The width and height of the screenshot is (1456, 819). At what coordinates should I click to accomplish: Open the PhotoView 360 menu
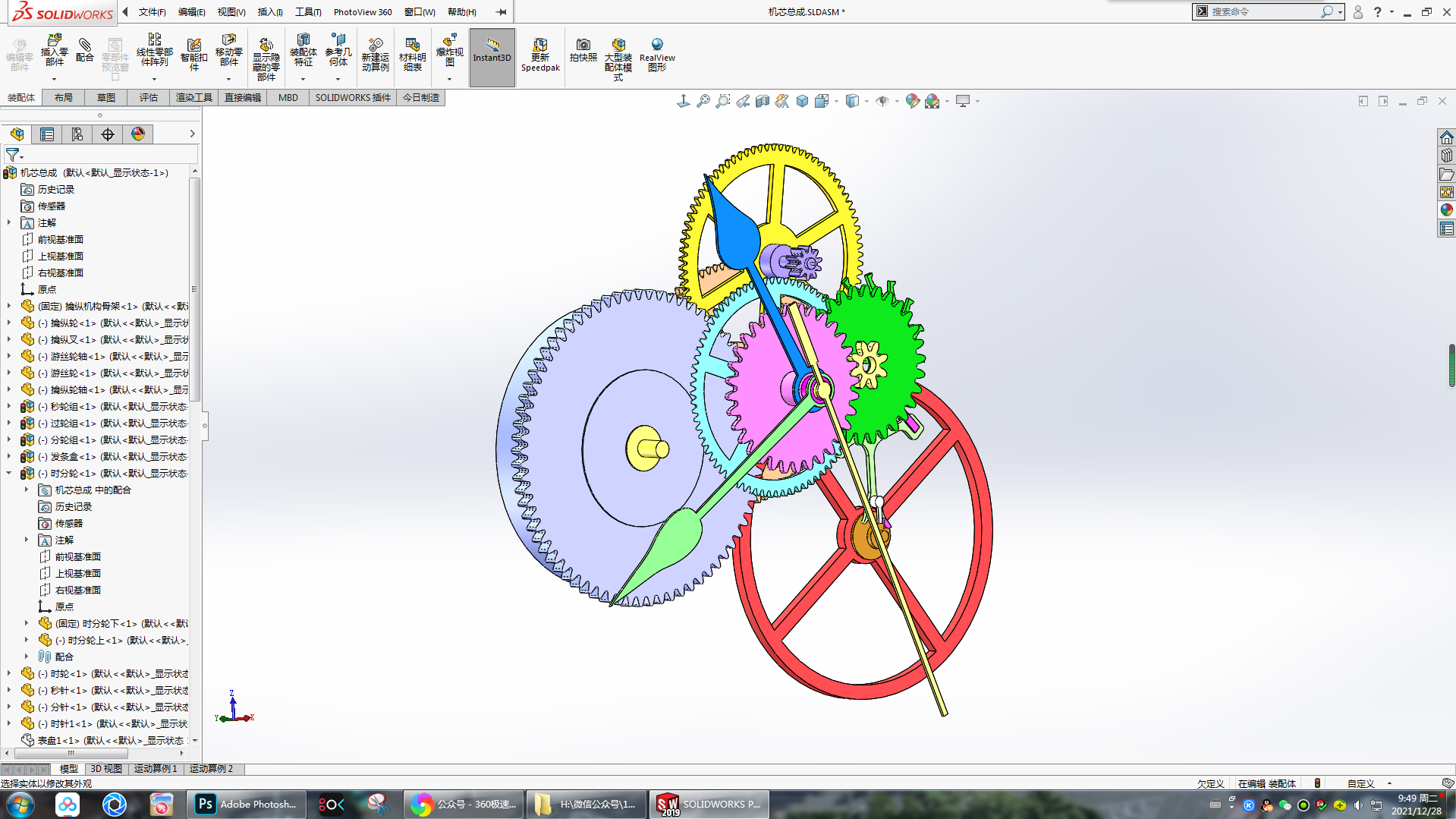[363, 12]
